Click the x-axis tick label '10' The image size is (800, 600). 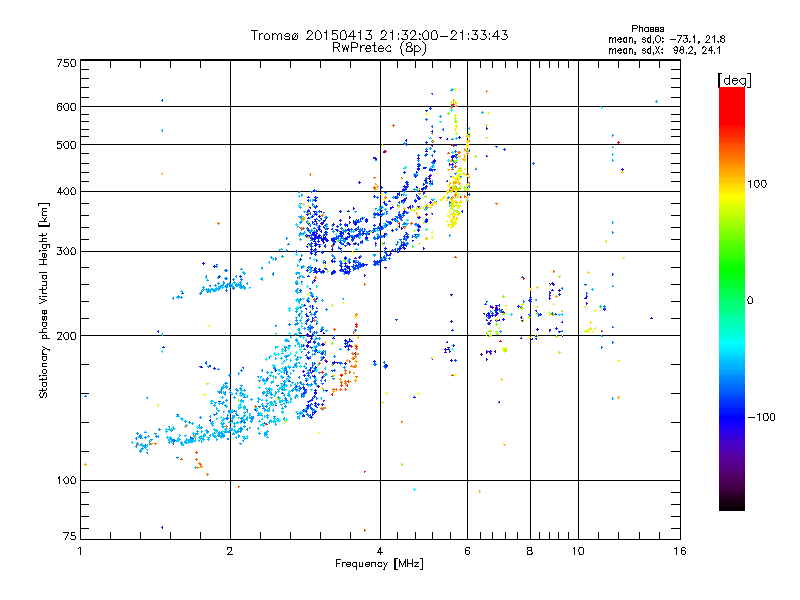[x=578, y=551]
